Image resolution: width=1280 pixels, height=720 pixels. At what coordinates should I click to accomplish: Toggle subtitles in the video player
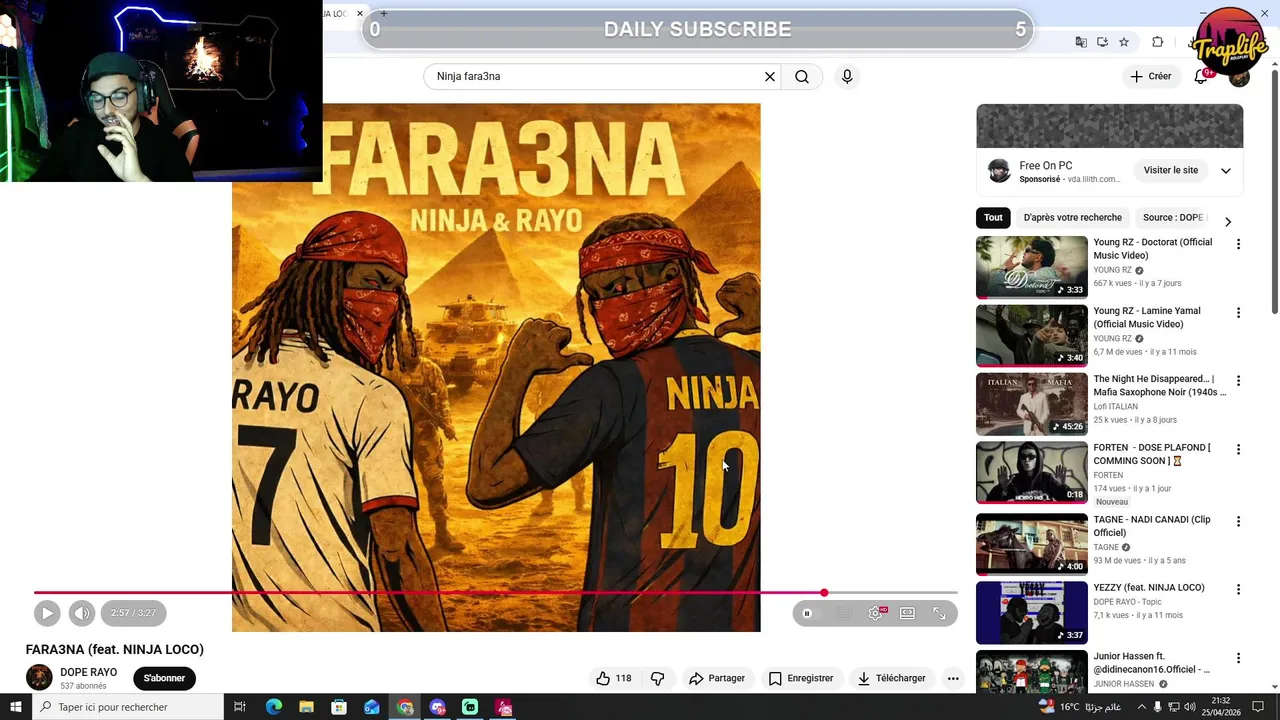click(x=842, y=613)
